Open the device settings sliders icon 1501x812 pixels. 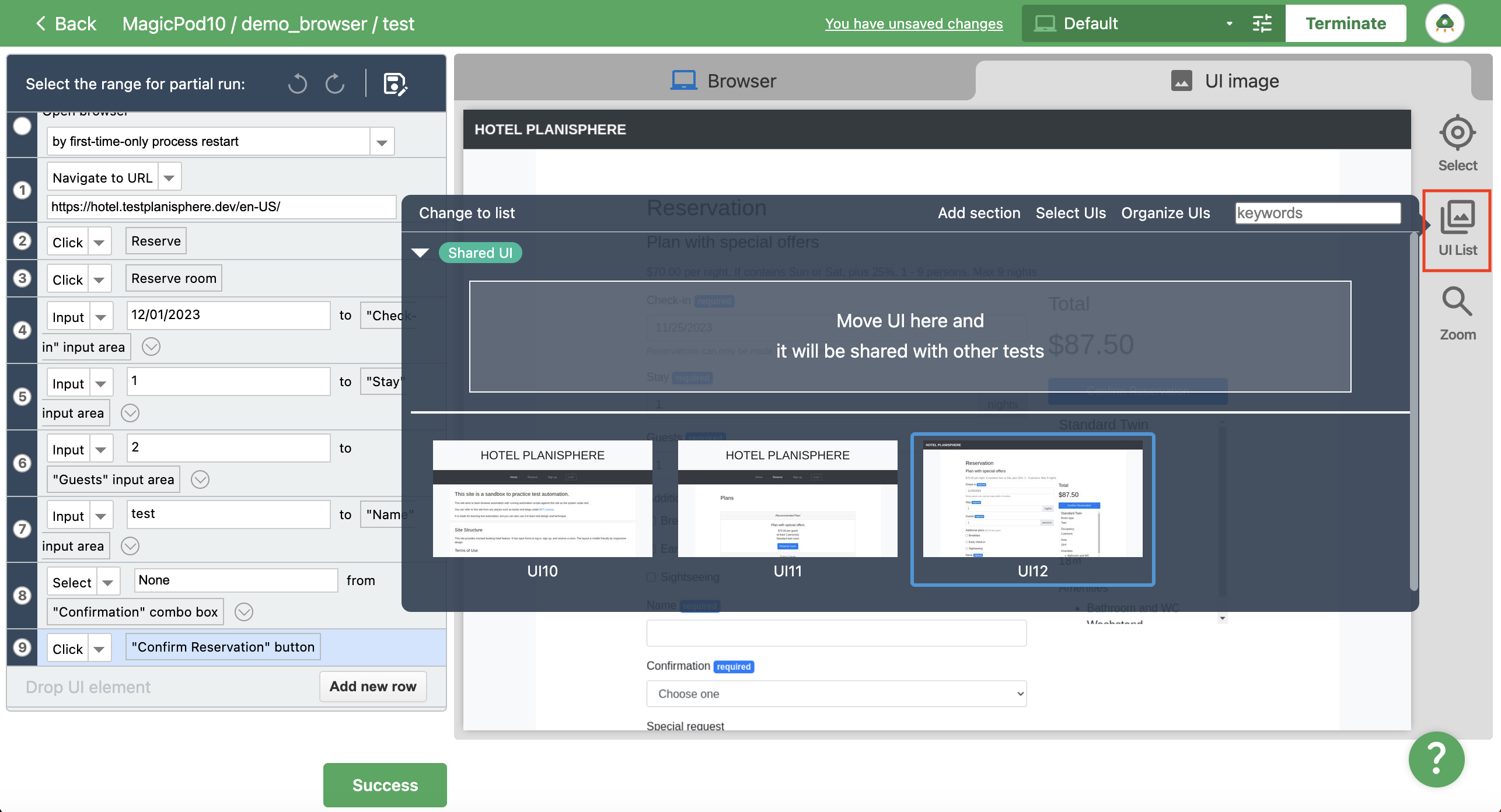tap(1262, 23)
